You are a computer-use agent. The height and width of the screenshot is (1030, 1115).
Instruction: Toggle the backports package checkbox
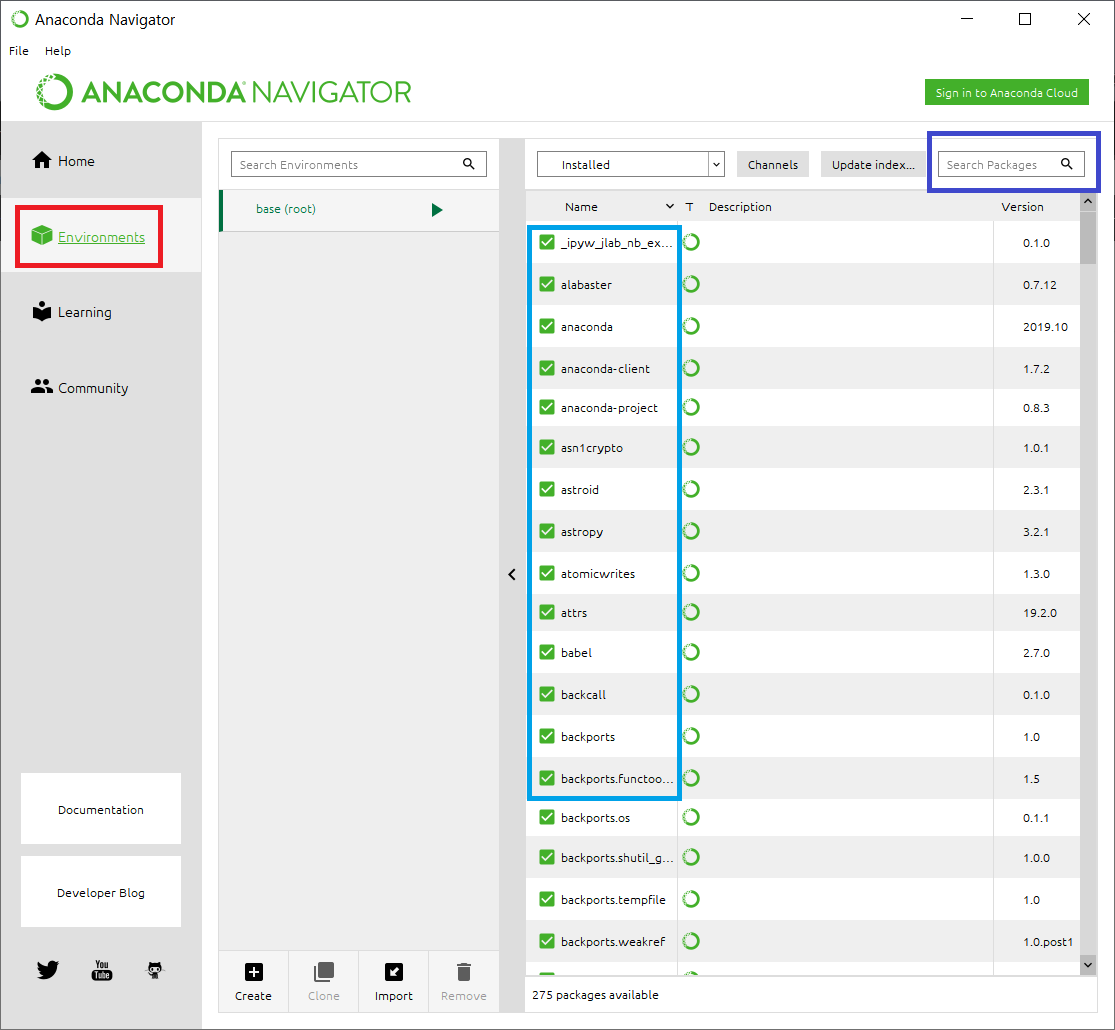click(x=547, y=736)
